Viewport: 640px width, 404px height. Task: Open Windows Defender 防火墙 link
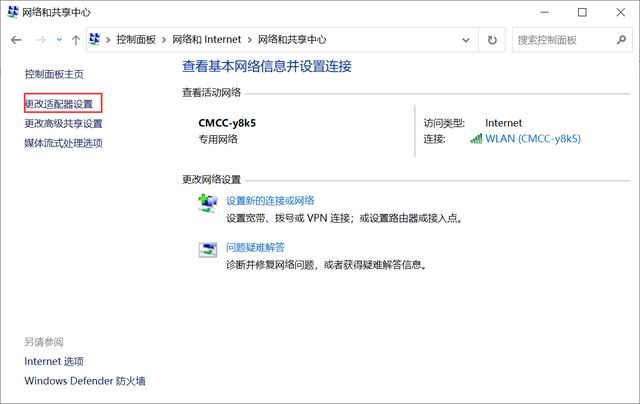point(85,381)
